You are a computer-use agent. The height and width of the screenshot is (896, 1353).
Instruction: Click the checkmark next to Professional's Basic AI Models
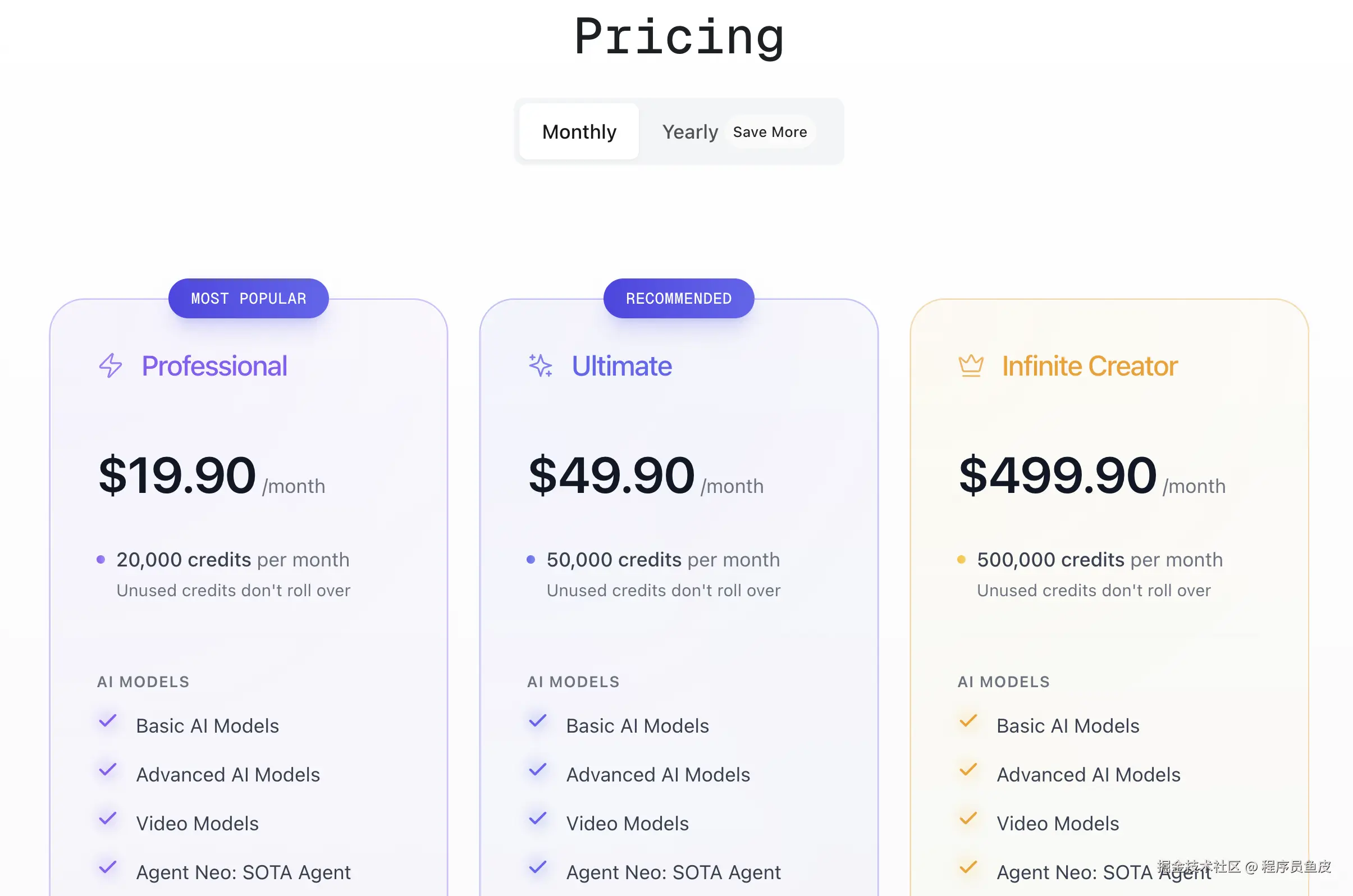[107, 721]
